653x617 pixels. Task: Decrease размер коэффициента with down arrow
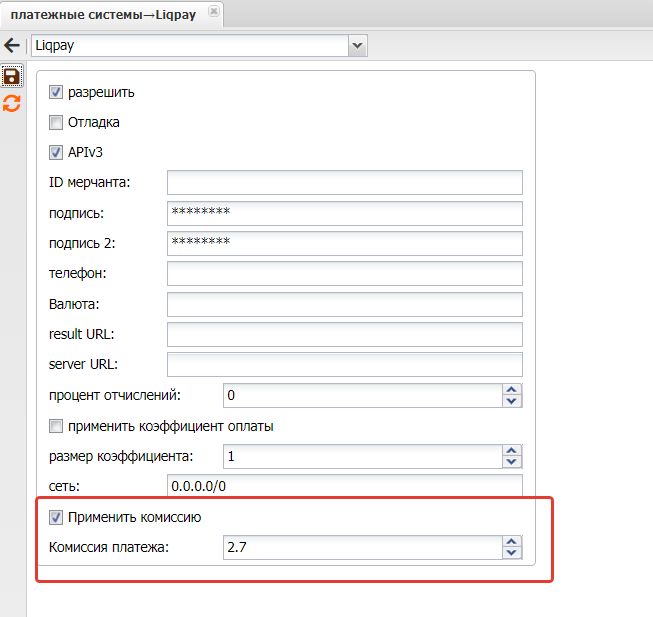[x=512, y=462]
